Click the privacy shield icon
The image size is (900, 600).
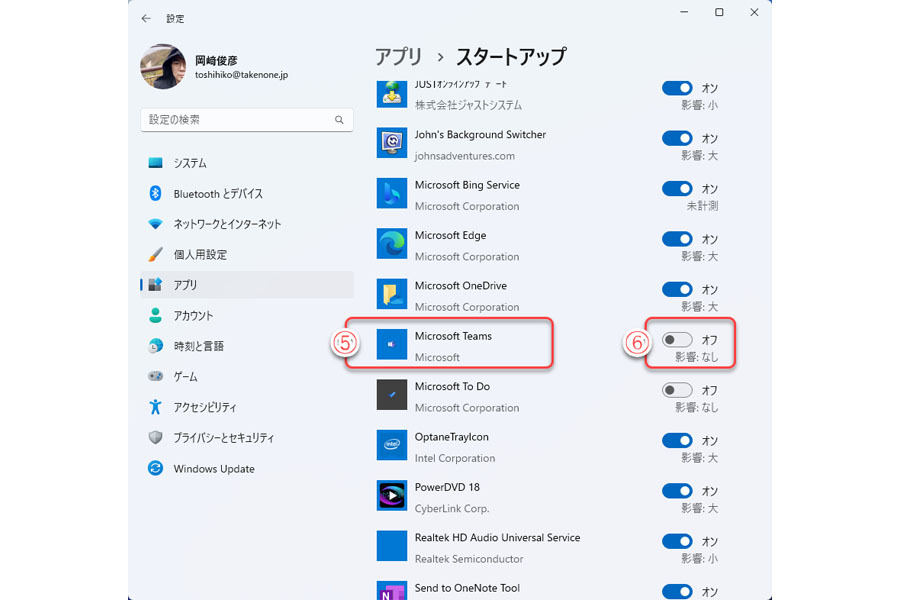[x=156, y=437]
